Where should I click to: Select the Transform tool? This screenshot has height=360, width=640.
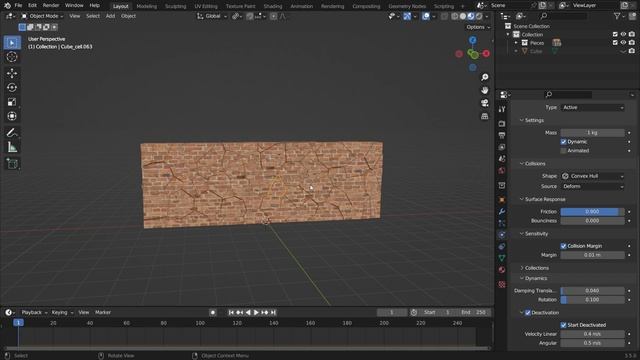[x=12, y=116]
